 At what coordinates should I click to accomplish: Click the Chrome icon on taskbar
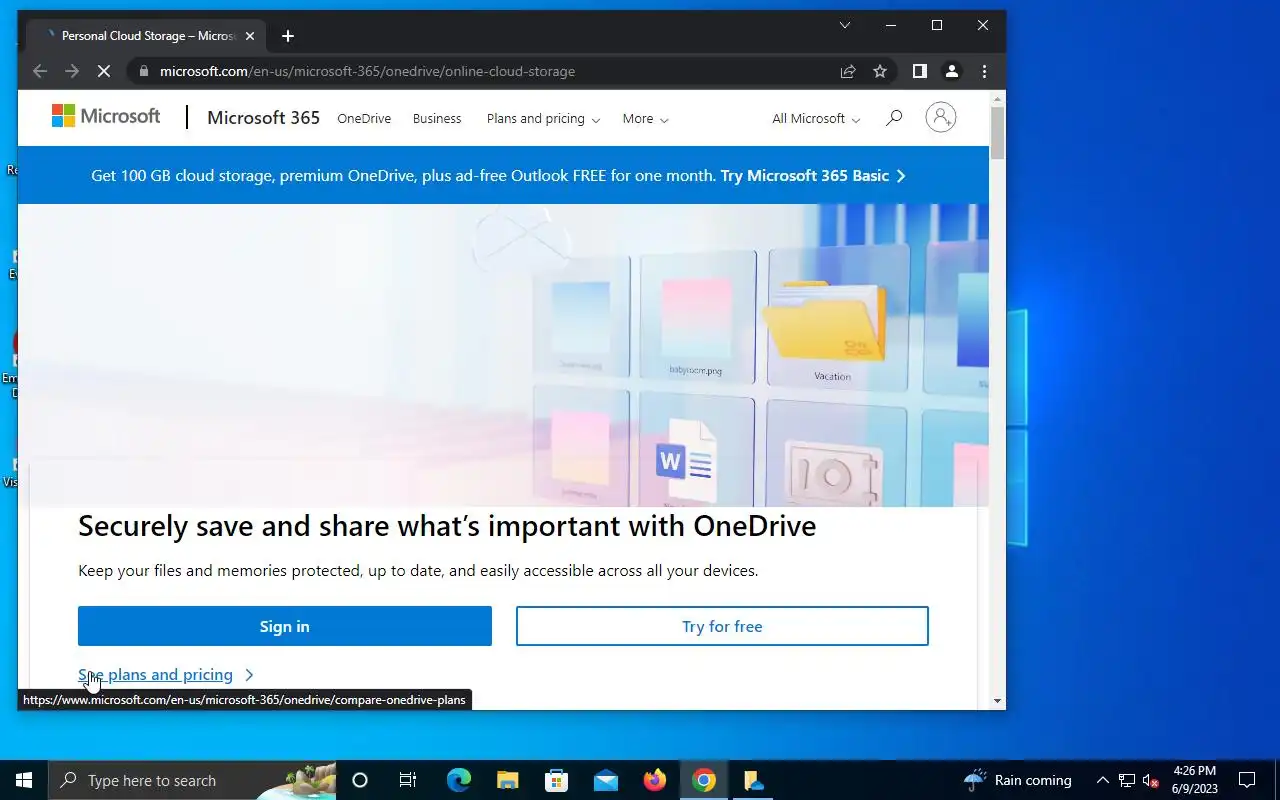[704, 780]
